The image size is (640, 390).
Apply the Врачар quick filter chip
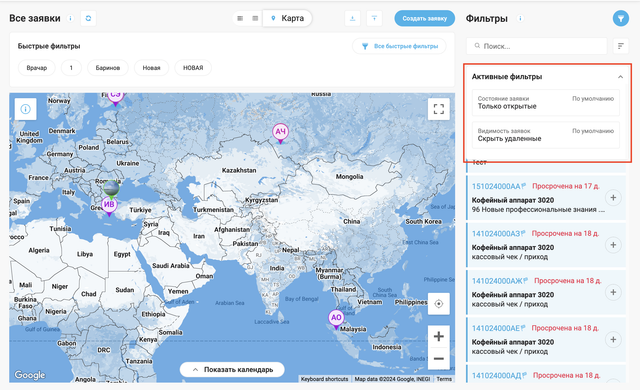coord(37,68)
